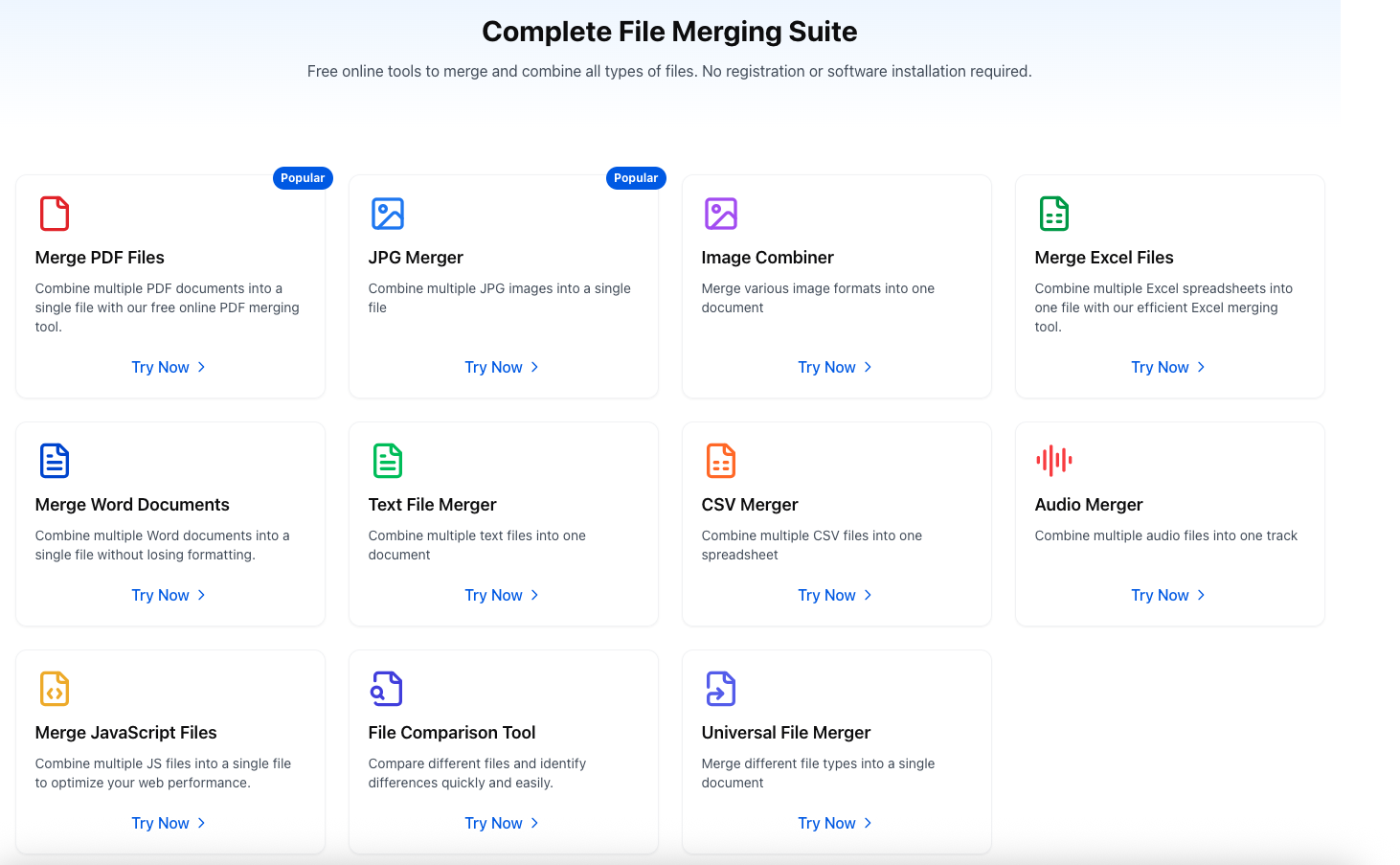Select the Merge Excel Files heading
This screenshot has height=865, width=1400.
coord(1103,258)
